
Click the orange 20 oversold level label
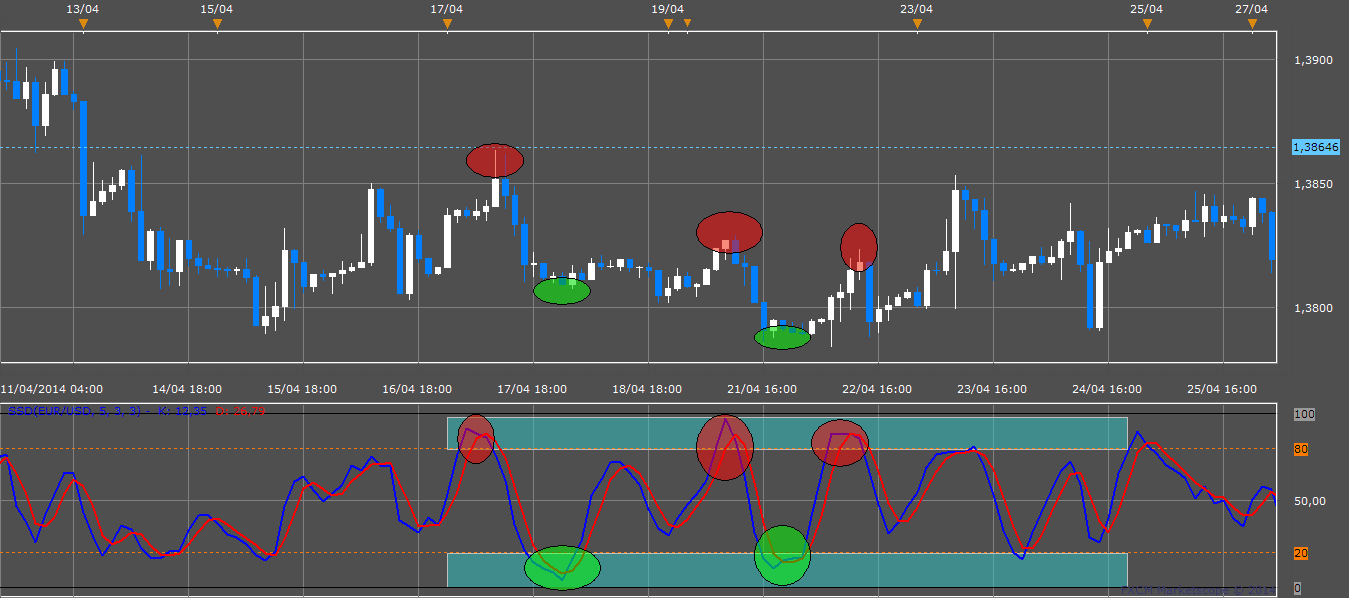tap(1301, 553)
